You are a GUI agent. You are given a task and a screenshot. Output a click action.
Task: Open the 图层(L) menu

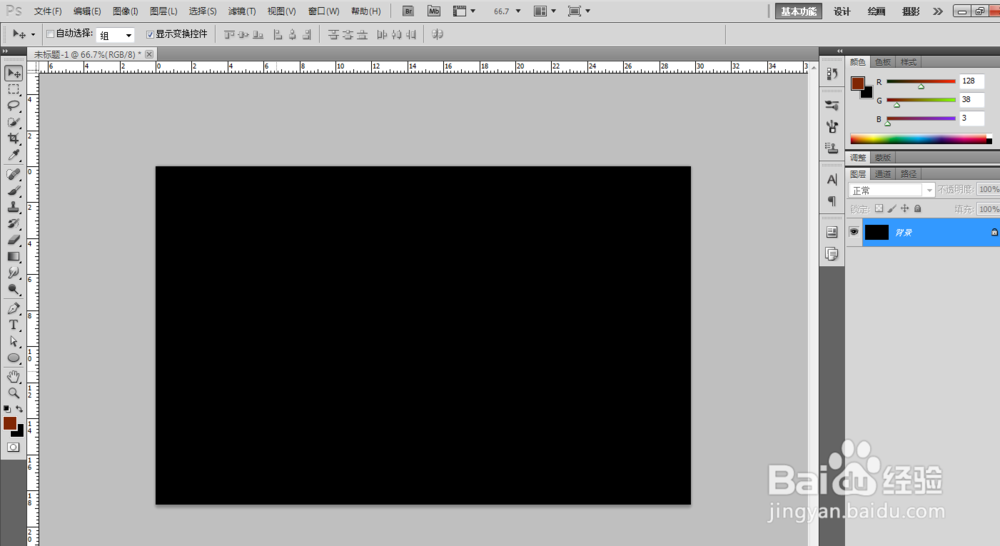click(163, 11)
